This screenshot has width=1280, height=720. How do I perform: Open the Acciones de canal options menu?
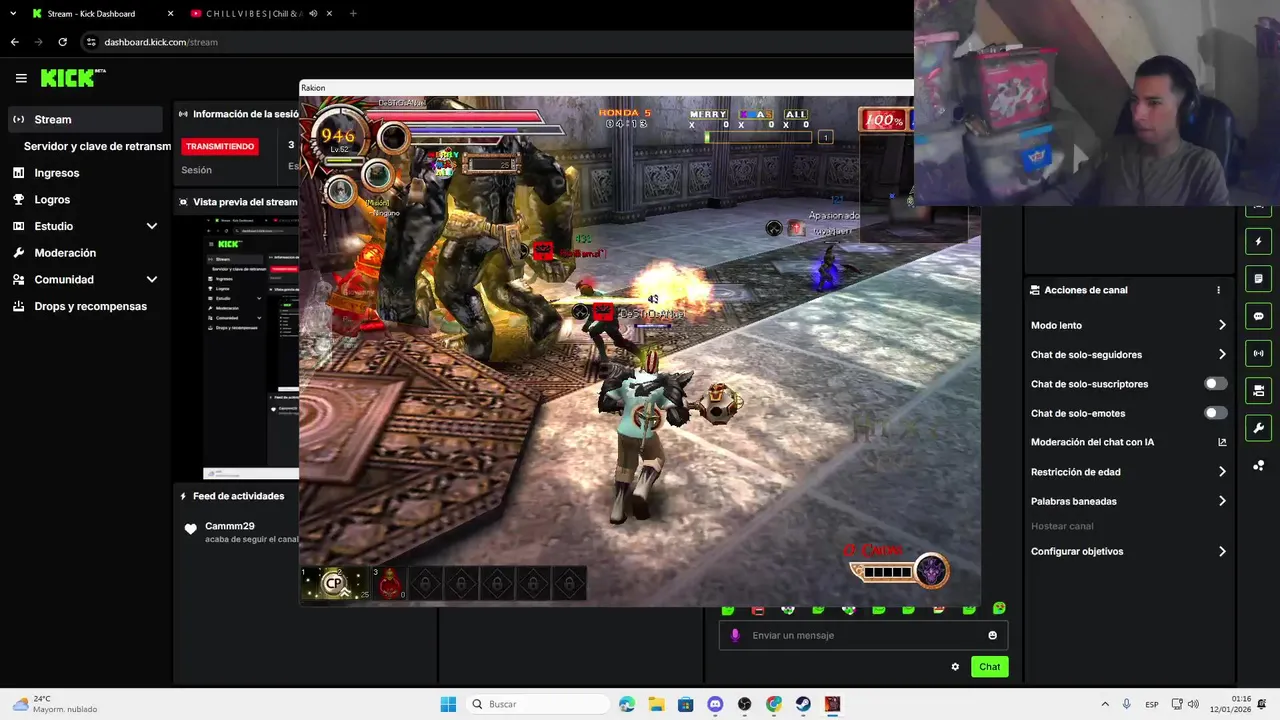coord(1218,290)
